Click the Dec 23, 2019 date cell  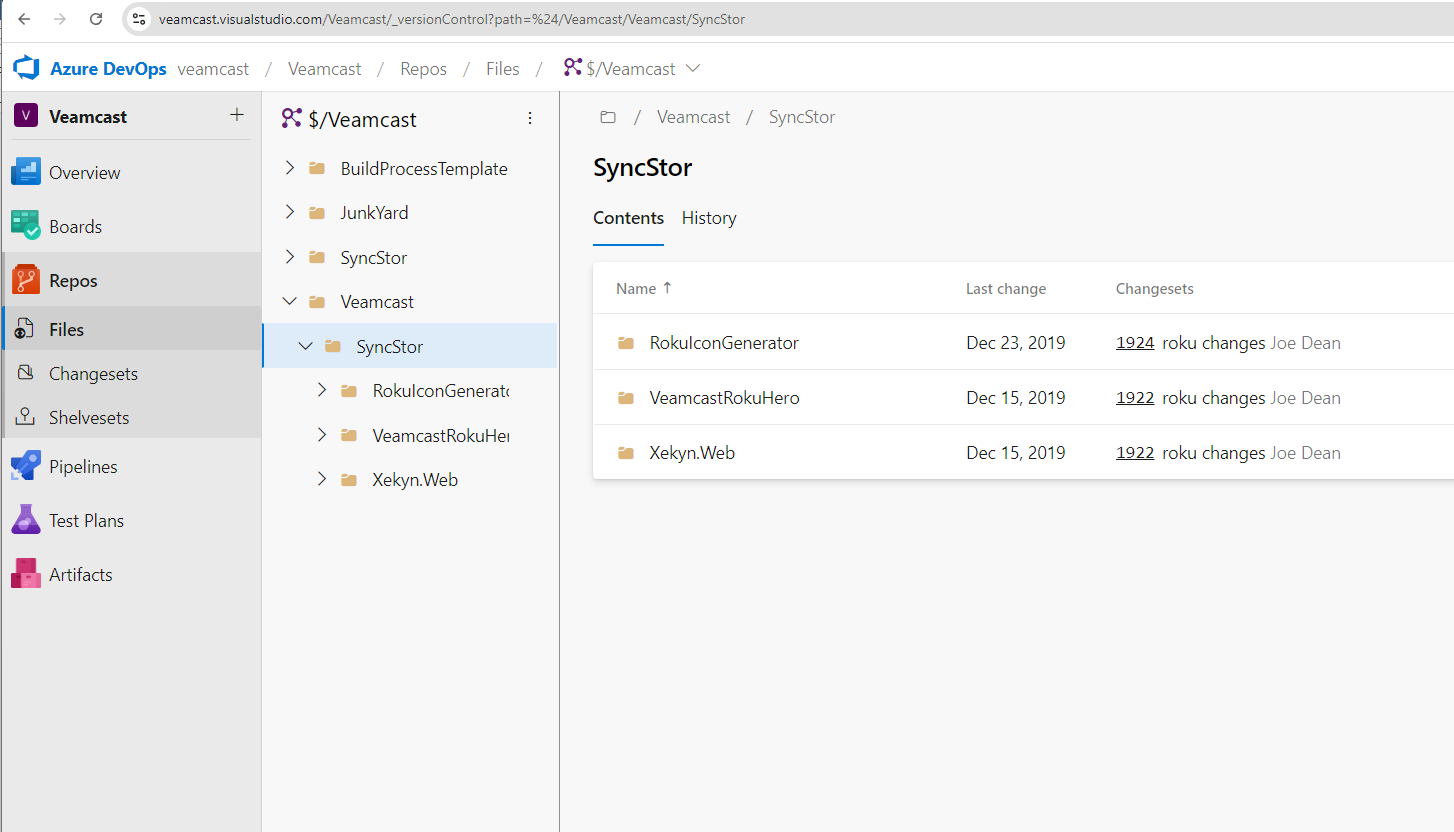1016,343
